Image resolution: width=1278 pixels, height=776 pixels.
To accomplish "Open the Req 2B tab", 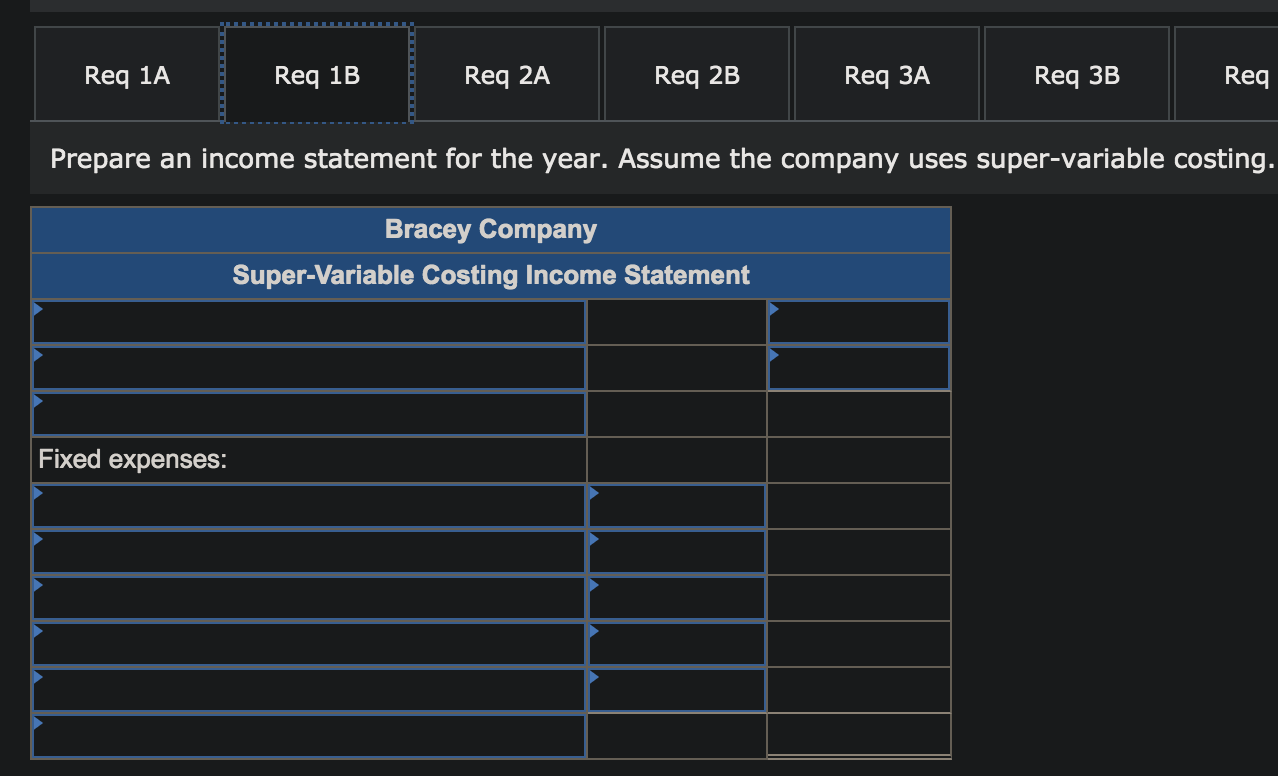I will coord(696,74).
